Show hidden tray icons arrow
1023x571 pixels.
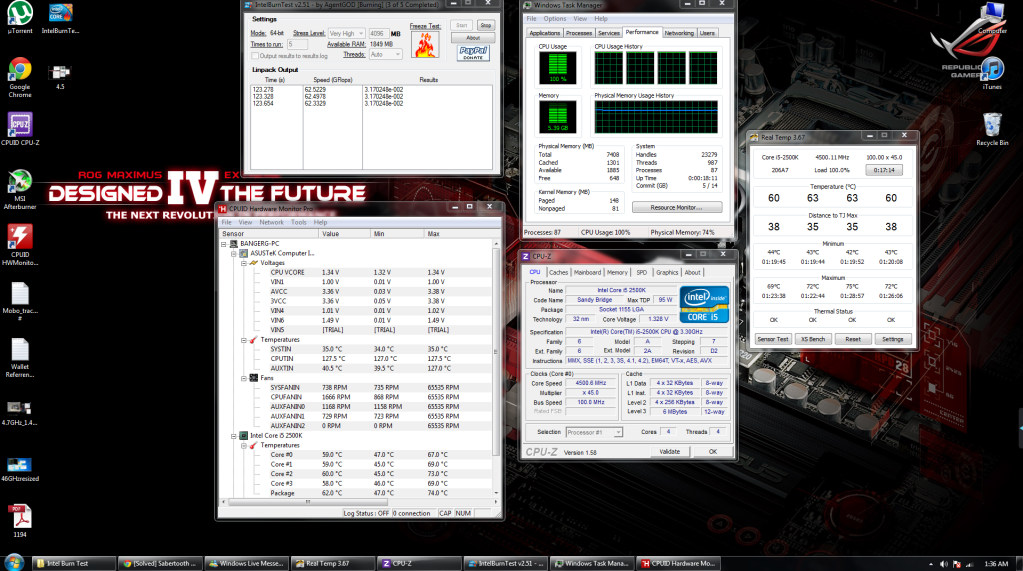930,564
